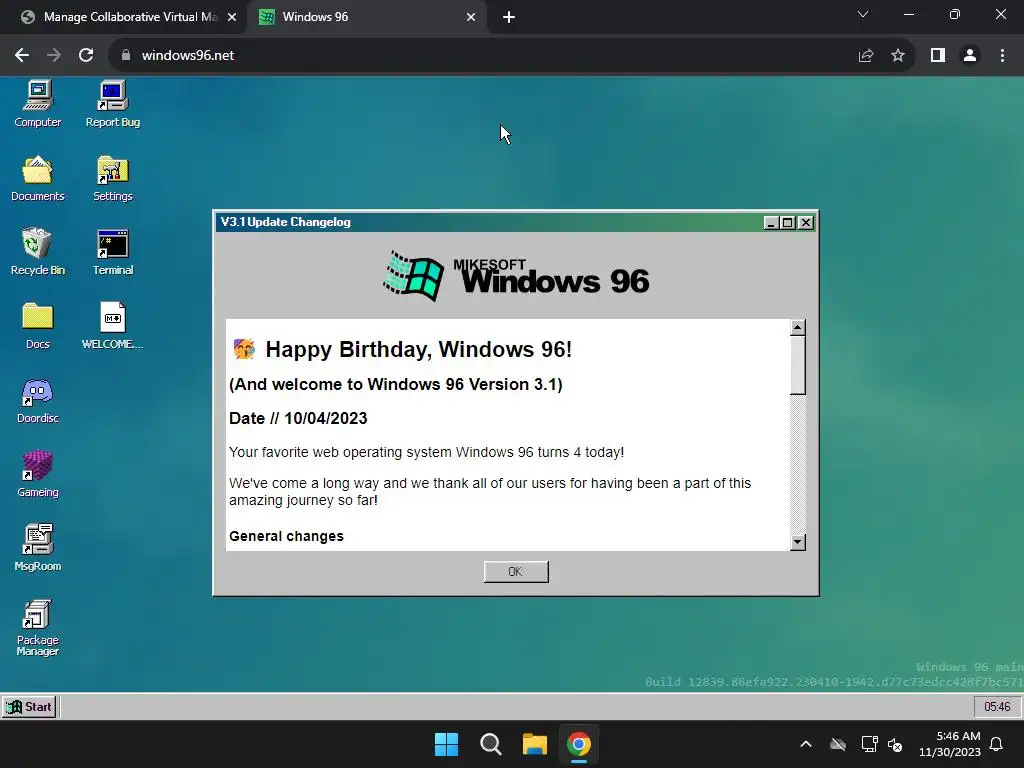This screenshot has height=768, width=1024.
Task: Click the Windows 96 taskbar clock
Action: (x=997, y=707)
